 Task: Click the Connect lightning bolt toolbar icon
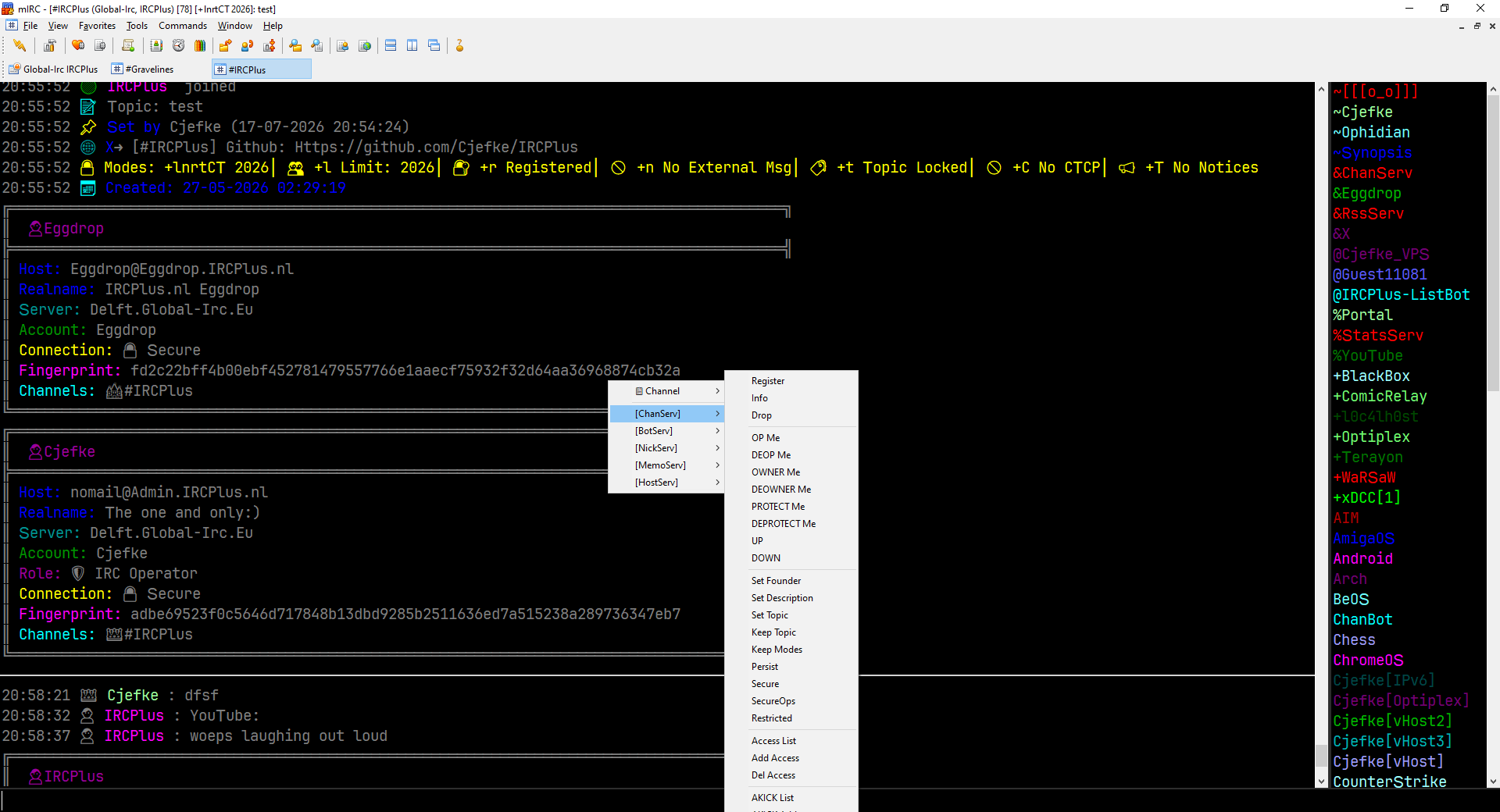tap(20, 45)
